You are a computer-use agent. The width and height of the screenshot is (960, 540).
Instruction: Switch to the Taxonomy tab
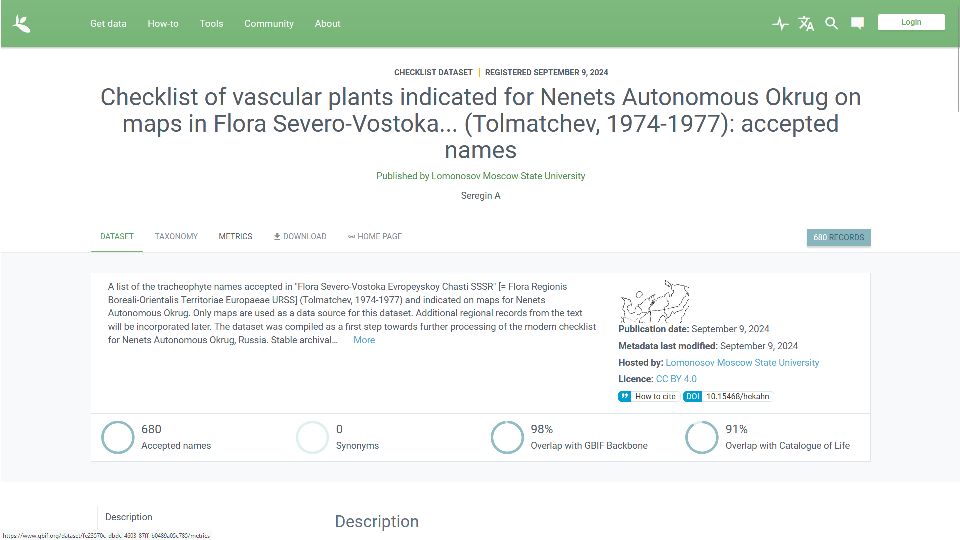176,237
